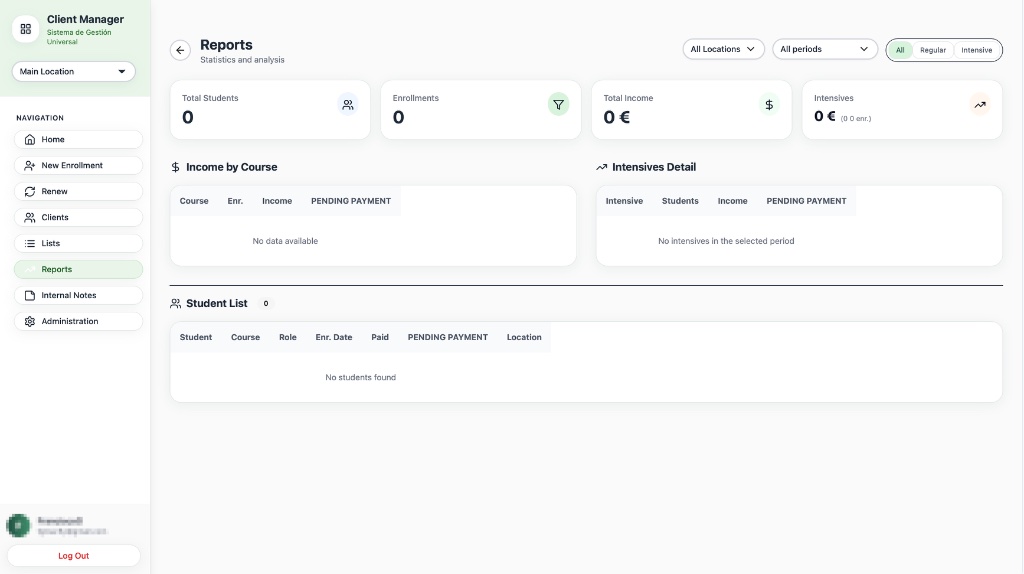Click the Intensives trending-up icon
Image resolution: width=1024 pixels, height=574 pixels.
coord(980,104)
